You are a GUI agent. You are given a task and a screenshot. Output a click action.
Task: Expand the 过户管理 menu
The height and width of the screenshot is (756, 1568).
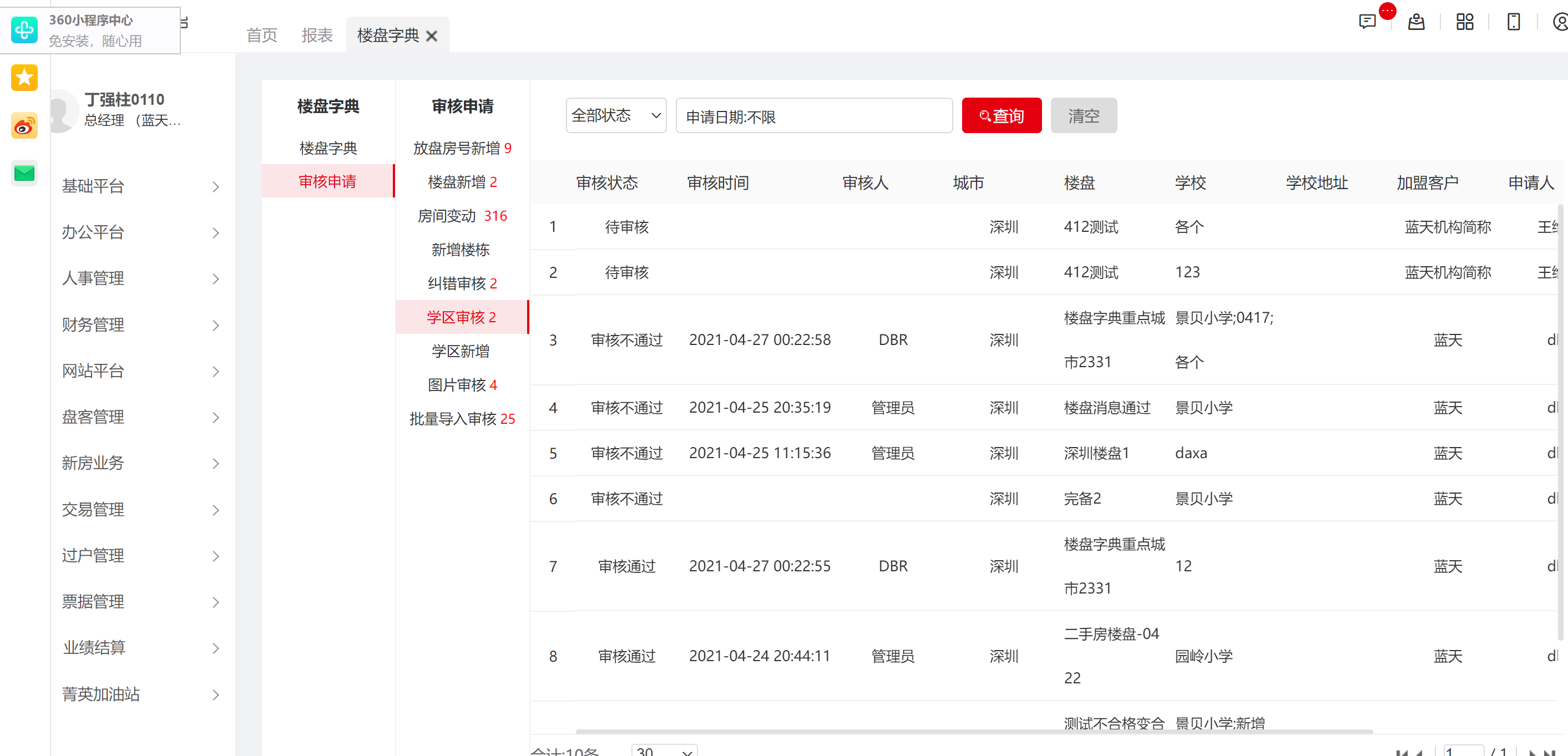141,556
